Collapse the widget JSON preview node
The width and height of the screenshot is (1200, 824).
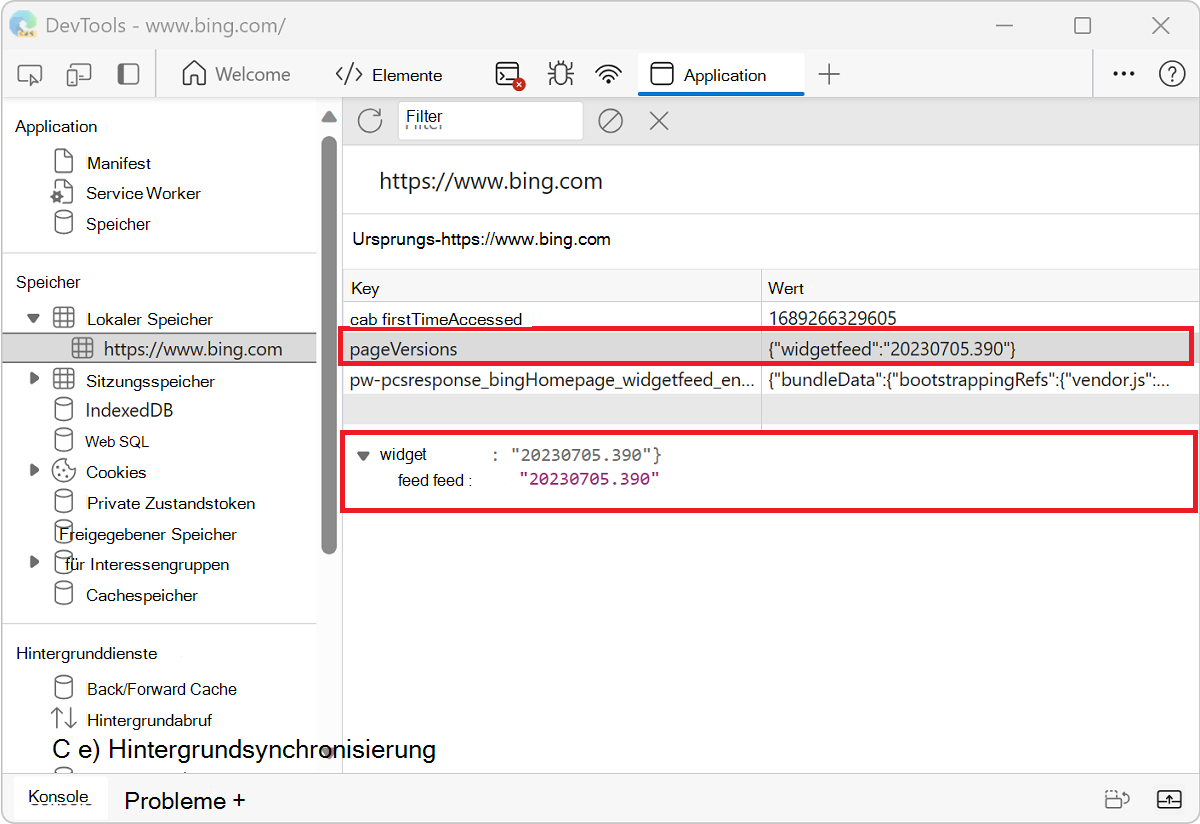coord(363,456)
